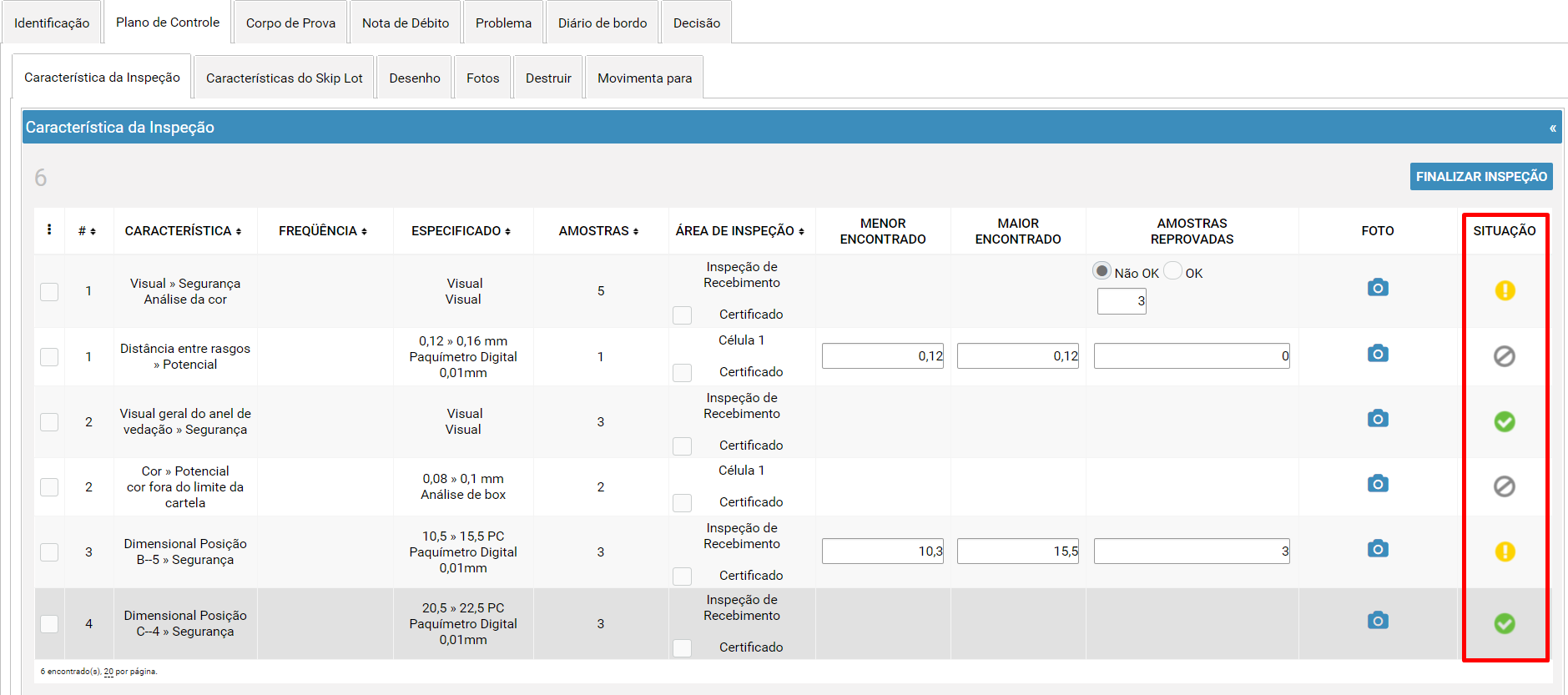1568x695 pixels.
Task: Edit Amostras Reprovadas field in Distância entre rasgos row
Action: pos(1192,356)
